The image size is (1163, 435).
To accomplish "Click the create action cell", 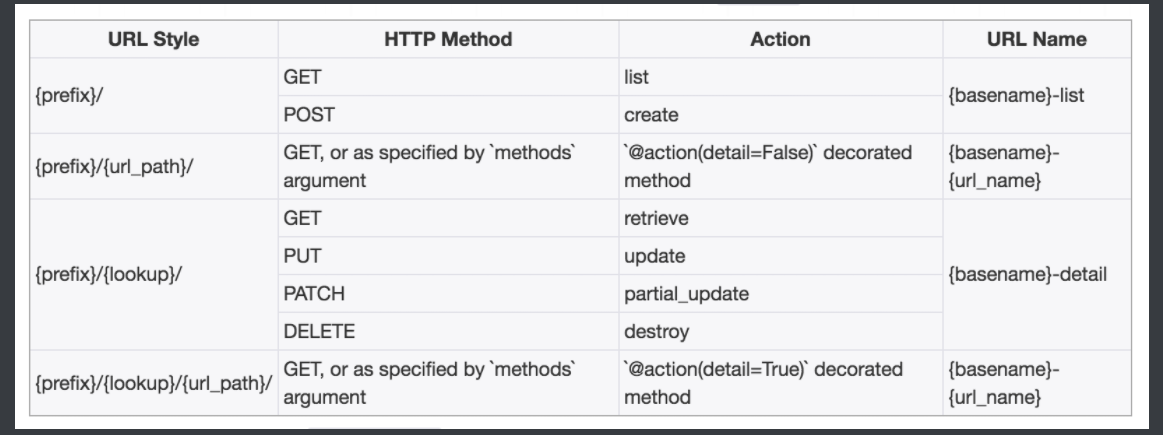I will tap(651, 115).
